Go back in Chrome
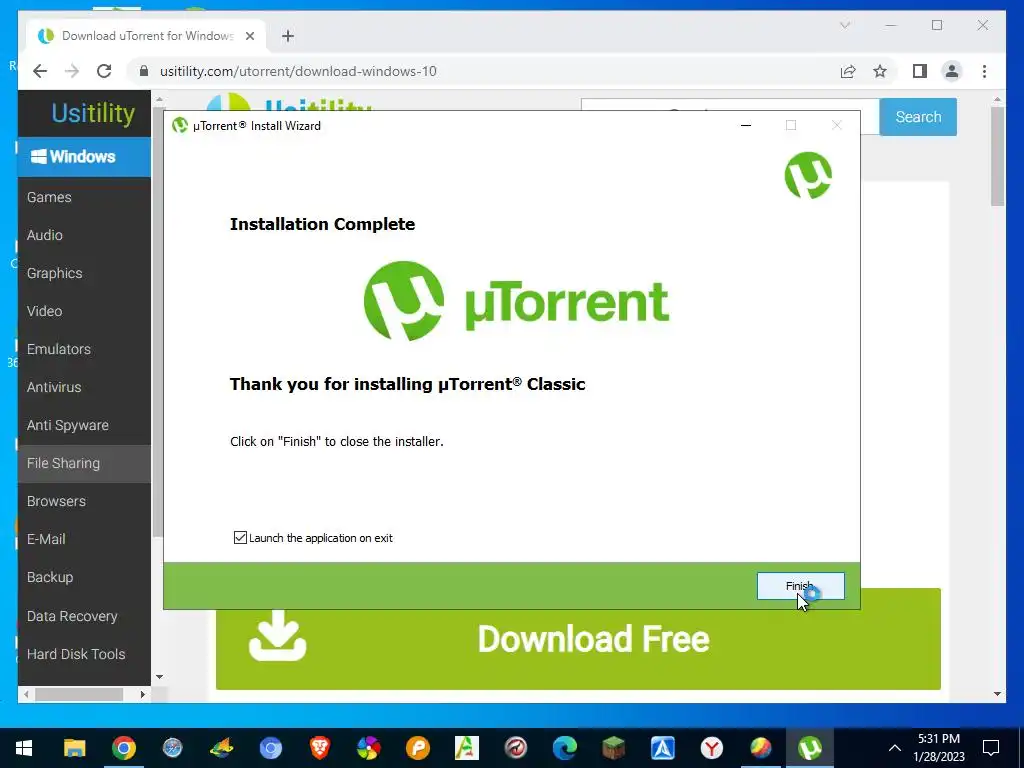This screenshot has height=768, width=1024. [x=40, y=71]
